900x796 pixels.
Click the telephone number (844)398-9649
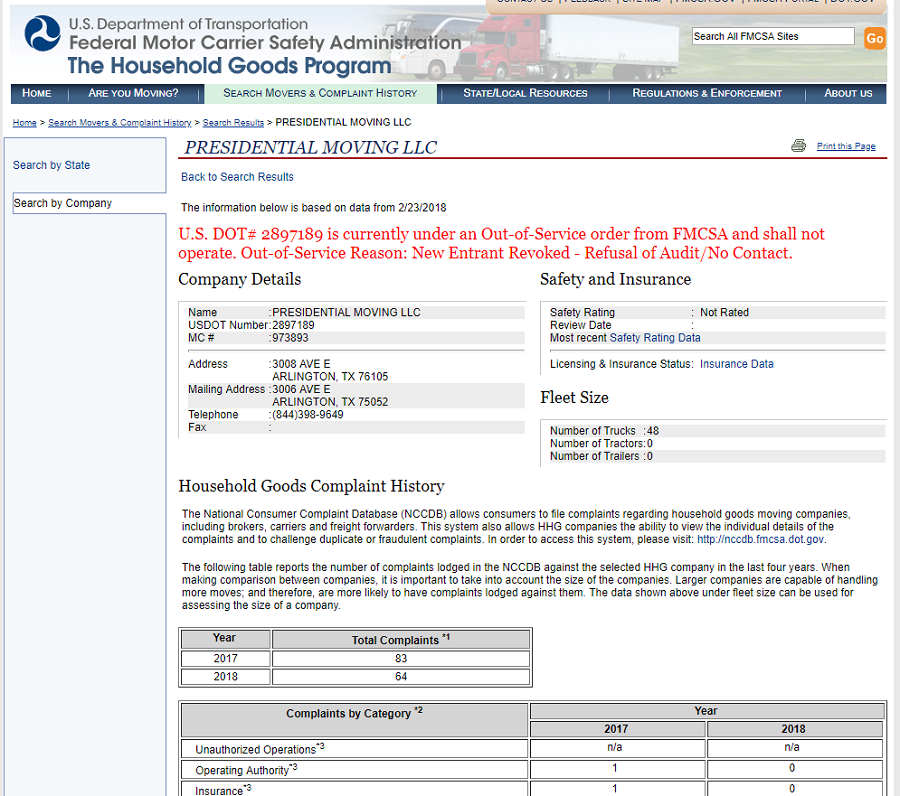(308, 414)
